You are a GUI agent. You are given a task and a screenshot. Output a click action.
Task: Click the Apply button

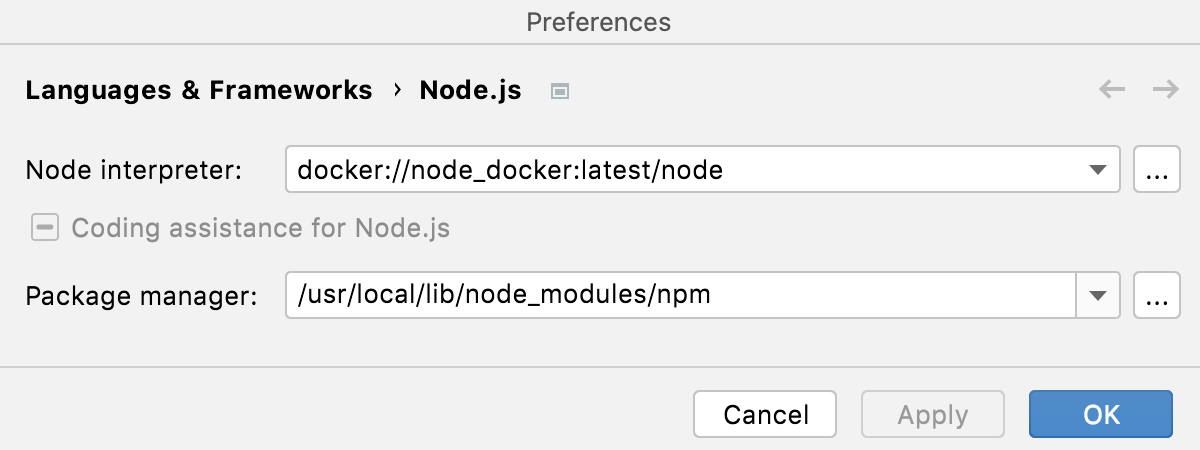click(x=932, y=414)
